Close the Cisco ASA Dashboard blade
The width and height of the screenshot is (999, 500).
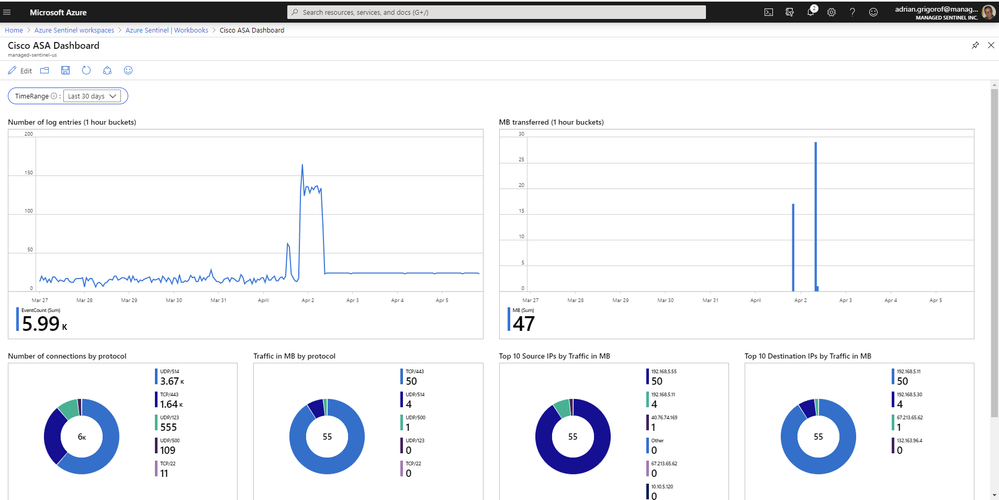991,45
